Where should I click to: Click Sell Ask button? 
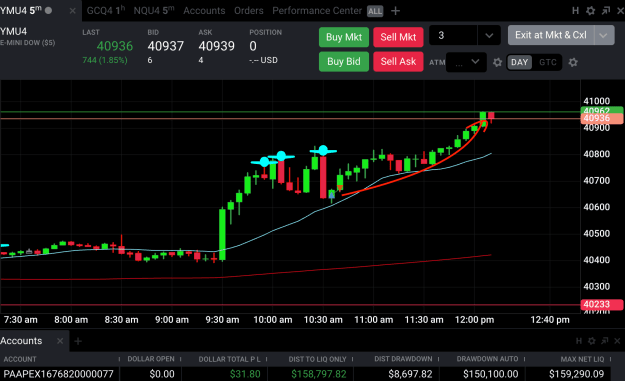click(x=398, y=61)
